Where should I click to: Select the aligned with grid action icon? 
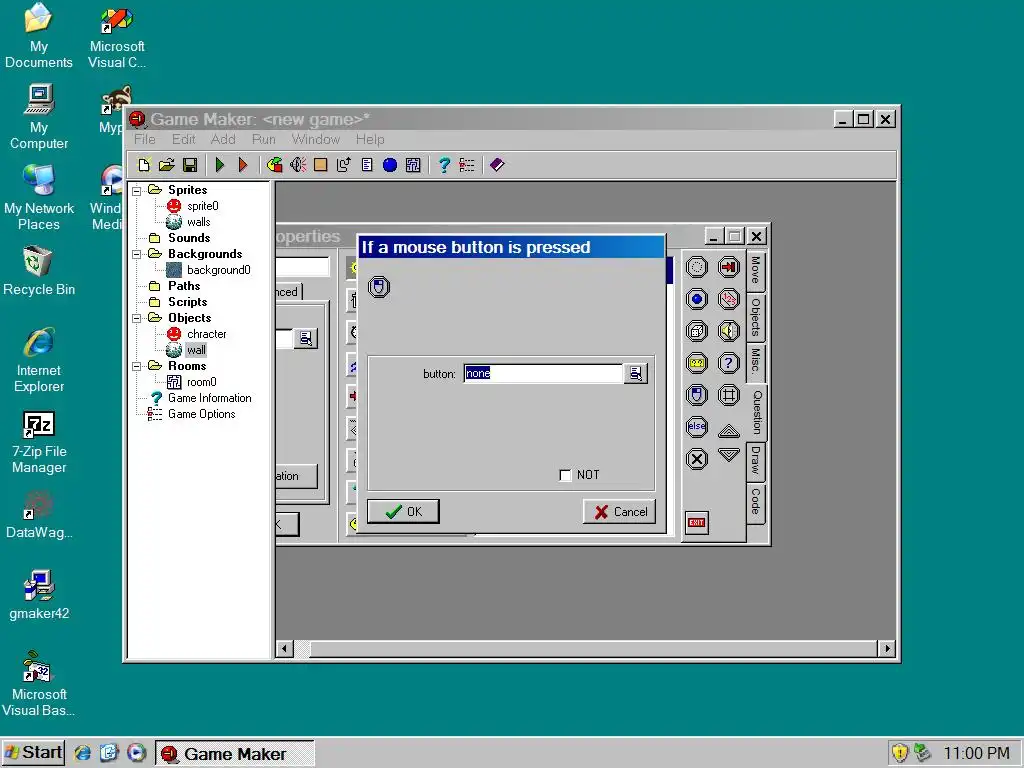pyautogui.click(x=729, y=395)
